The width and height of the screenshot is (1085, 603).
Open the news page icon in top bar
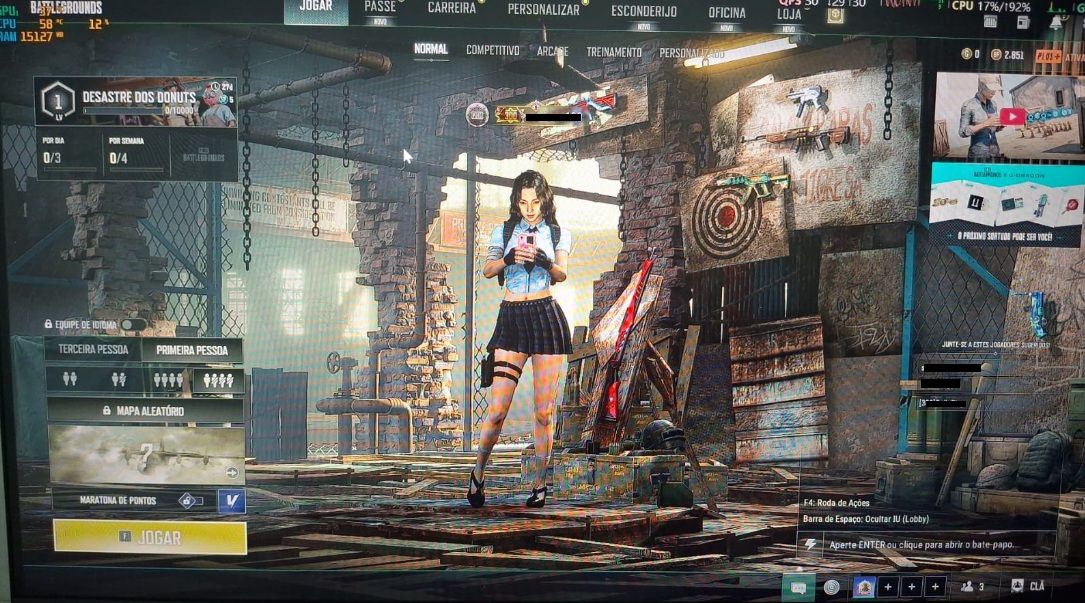1023,23
